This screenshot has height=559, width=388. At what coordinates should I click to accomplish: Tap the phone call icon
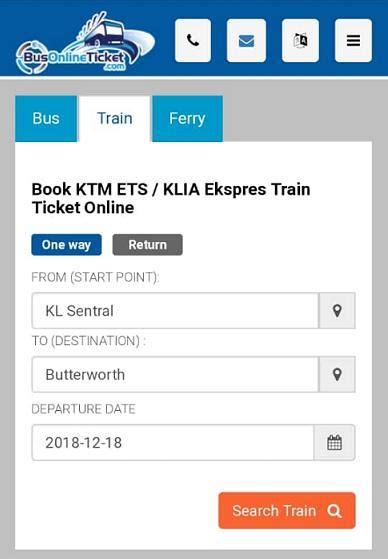click(x=193, y=41)
